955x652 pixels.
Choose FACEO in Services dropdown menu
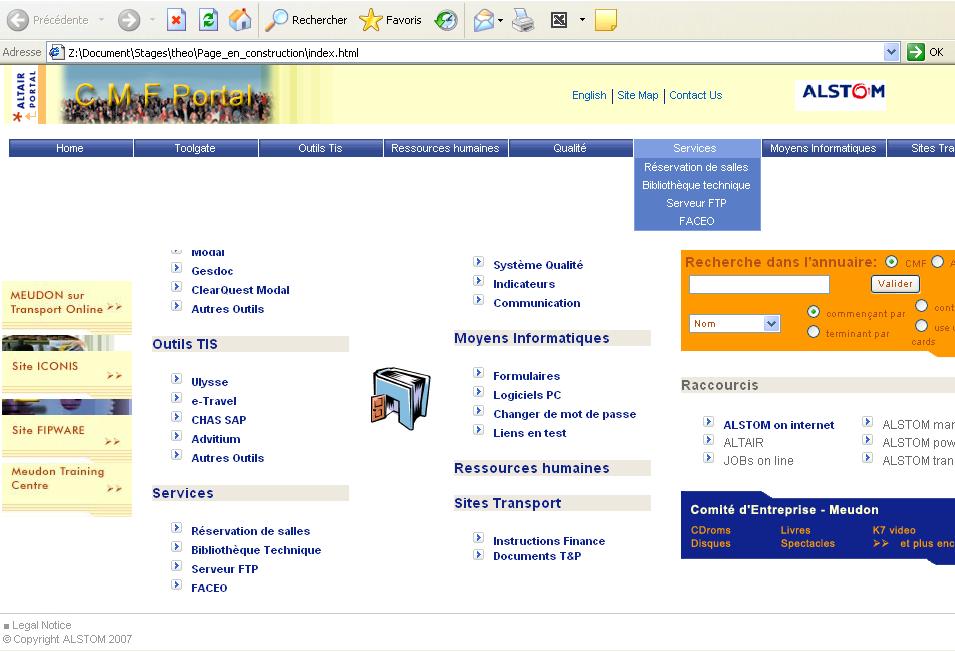click(697, 221)
